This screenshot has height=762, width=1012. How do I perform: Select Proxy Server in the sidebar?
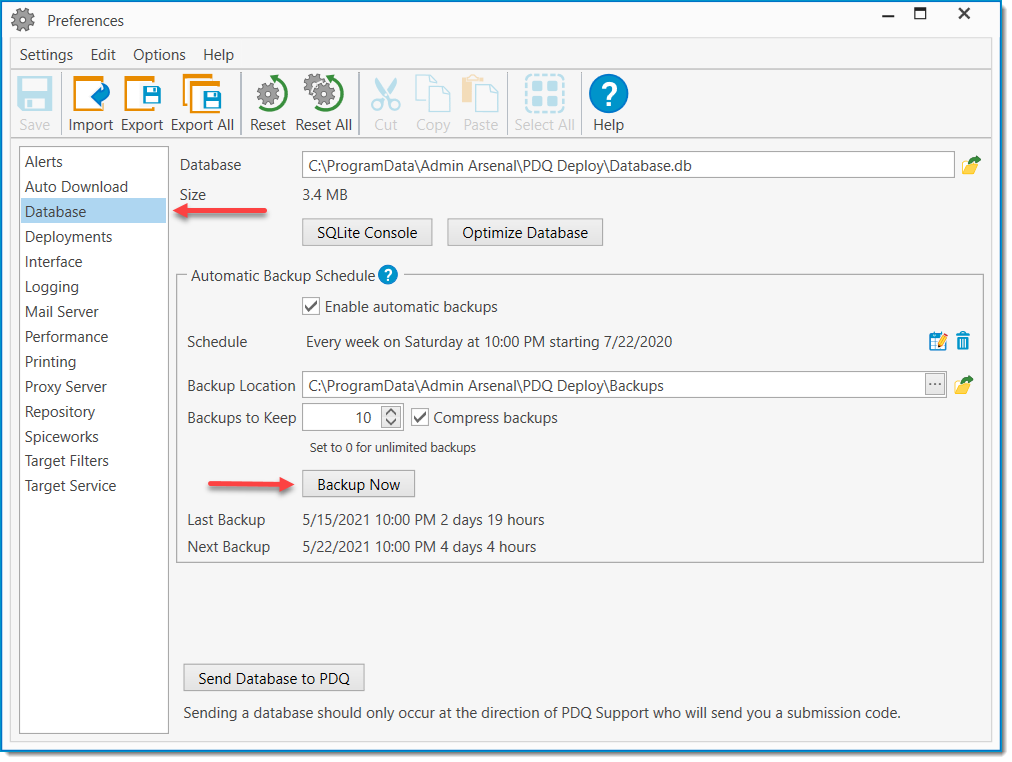(x=94, y=386)
